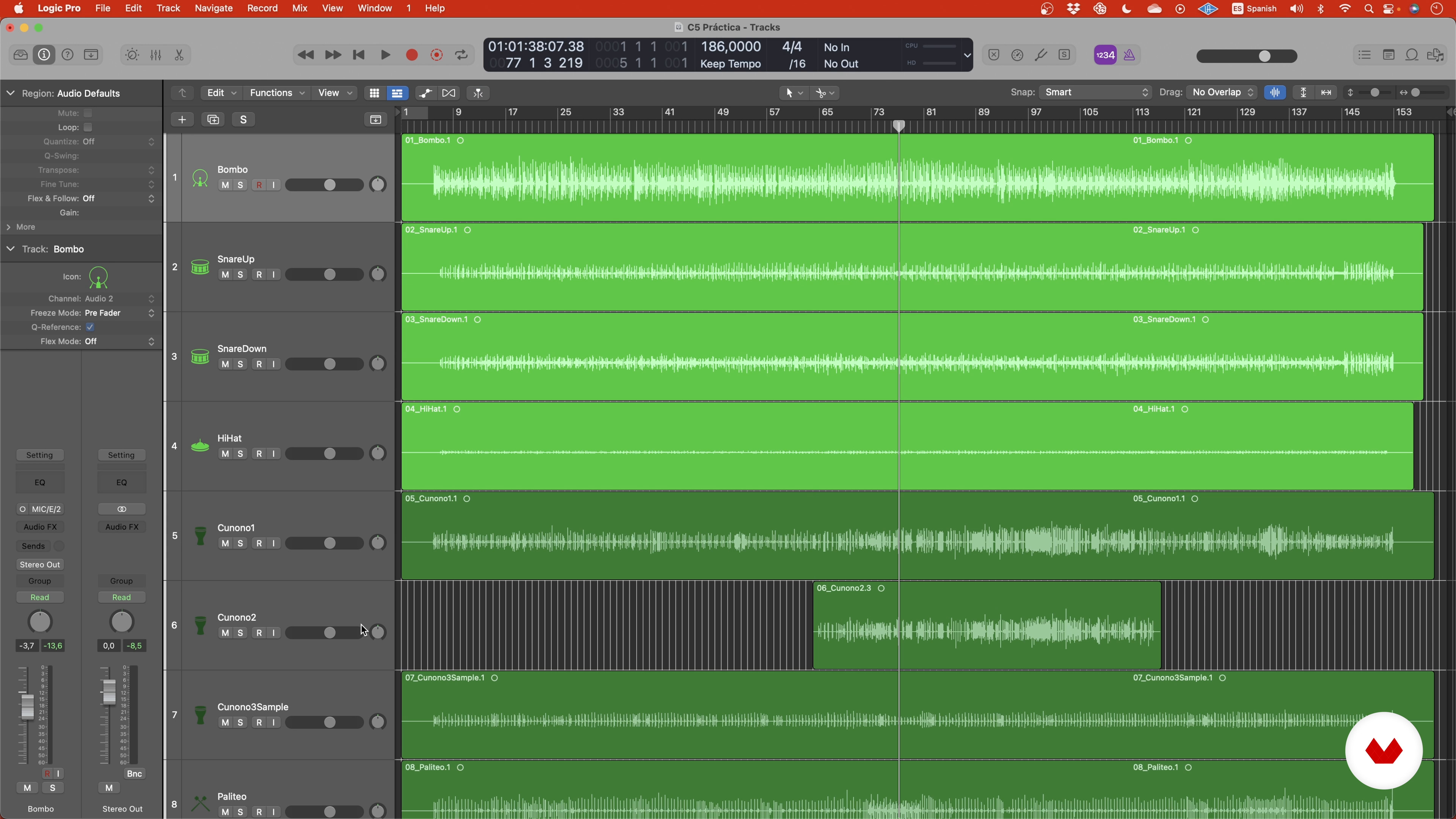The image size is (1456, 819).
Task: Uncheck the Q-Reference checkbox
Action: tap(90, 327)
